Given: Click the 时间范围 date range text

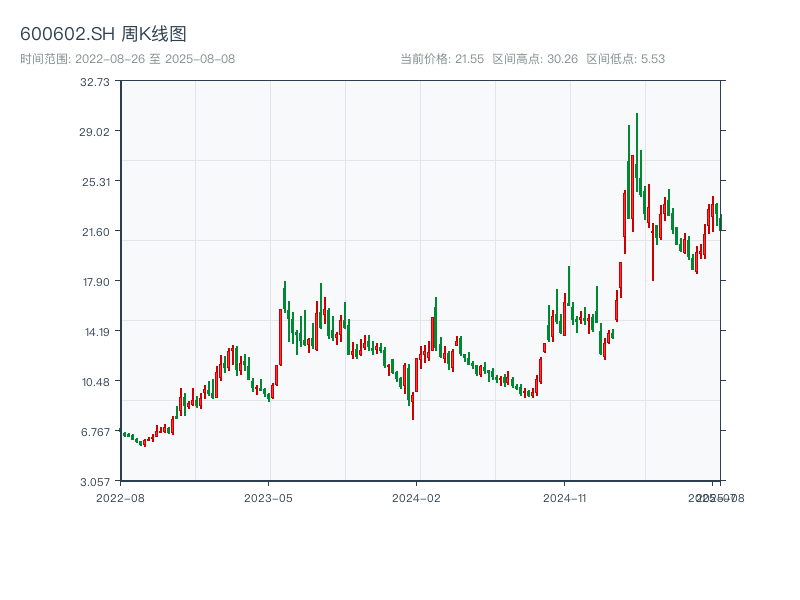Looking at the screenshot, I should pyautogui.click(x=127, y=59).
